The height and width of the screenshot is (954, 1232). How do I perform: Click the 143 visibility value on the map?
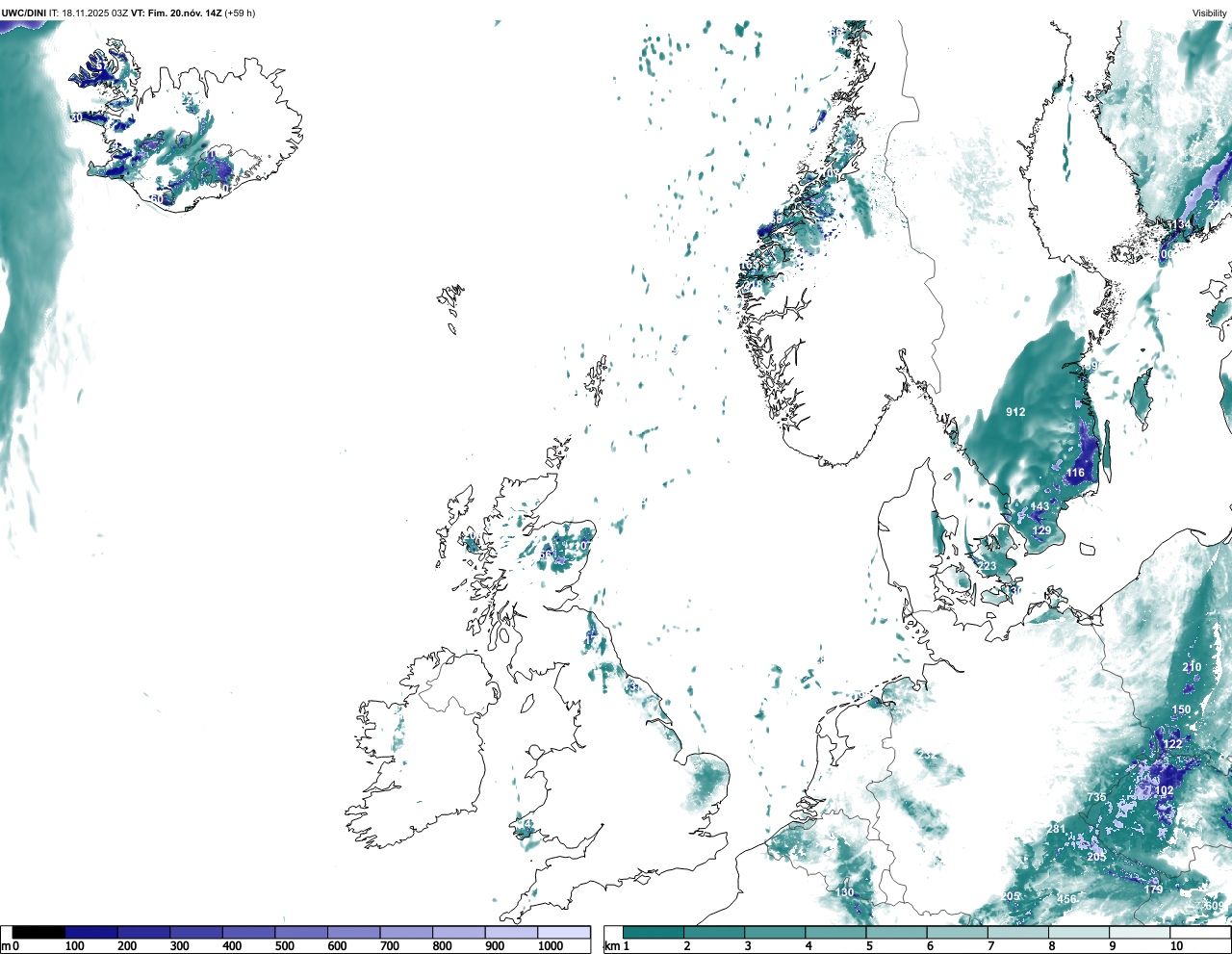tap(1040, 506)
